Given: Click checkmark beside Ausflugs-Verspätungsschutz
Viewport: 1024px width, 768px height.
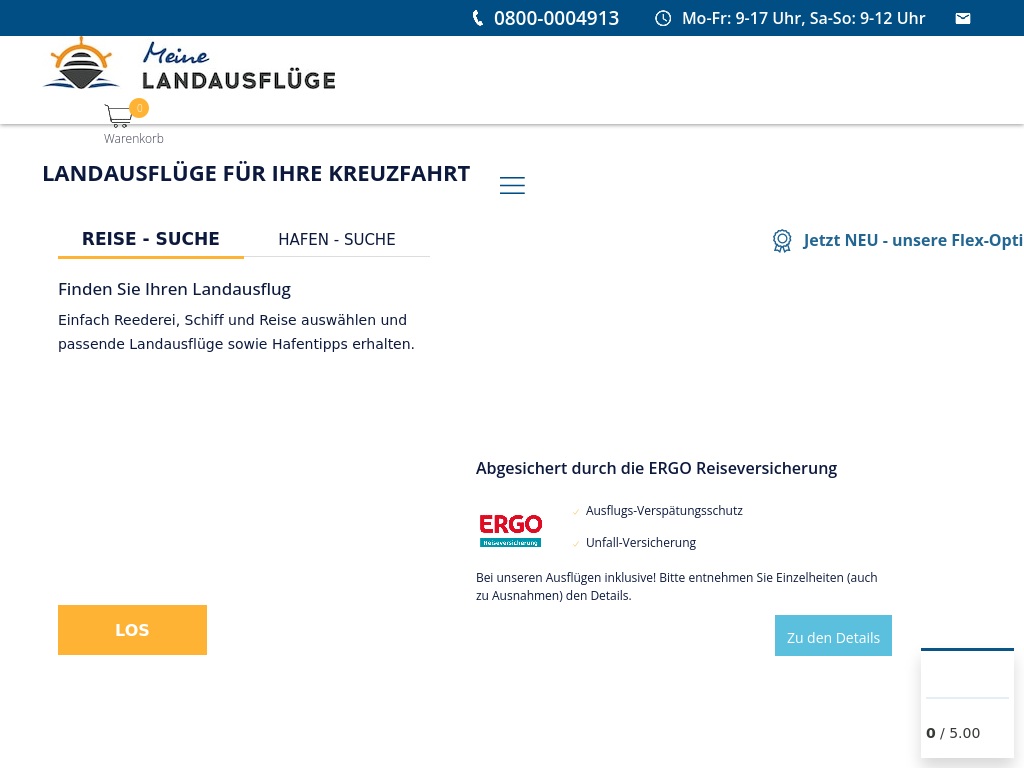Looking at the screenshot, I should [576, 512].
